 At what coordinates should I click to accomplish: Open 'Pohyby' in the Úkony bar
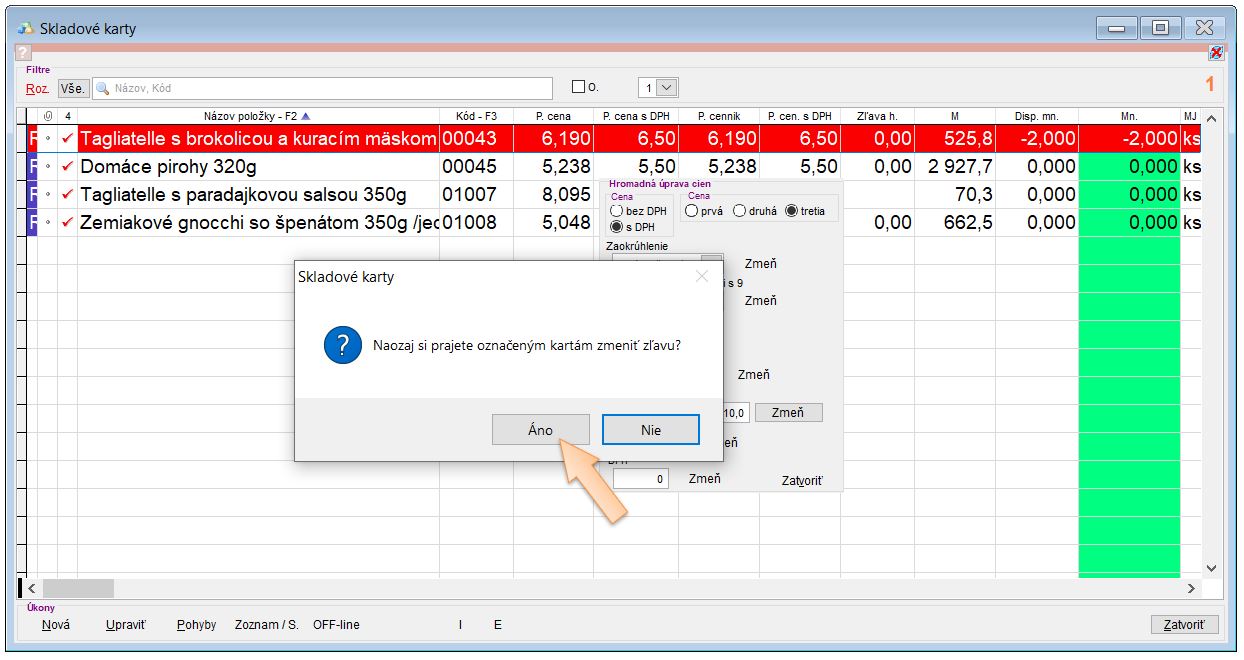tap(196, 625)
